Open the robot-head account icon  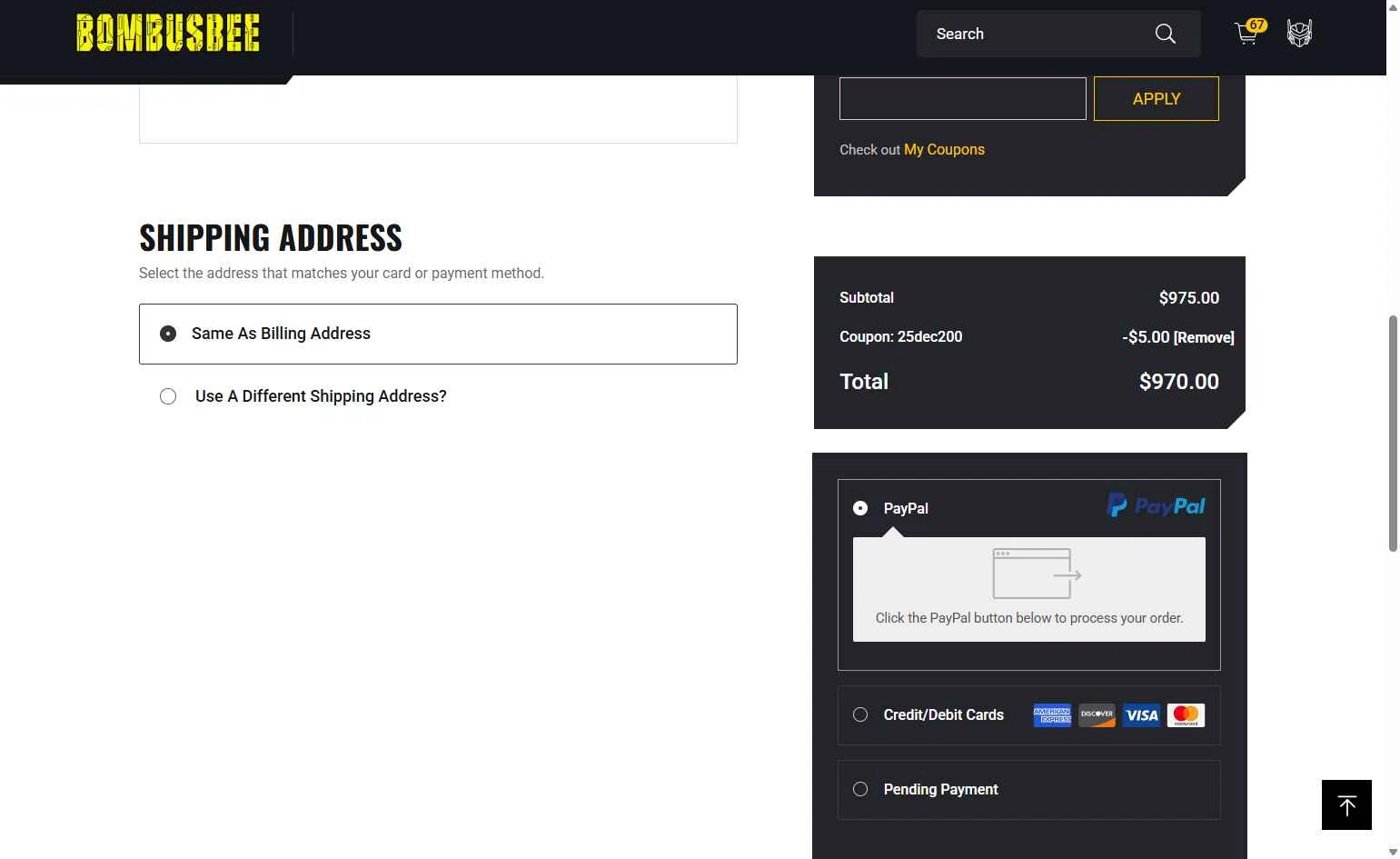[1299, 34]
